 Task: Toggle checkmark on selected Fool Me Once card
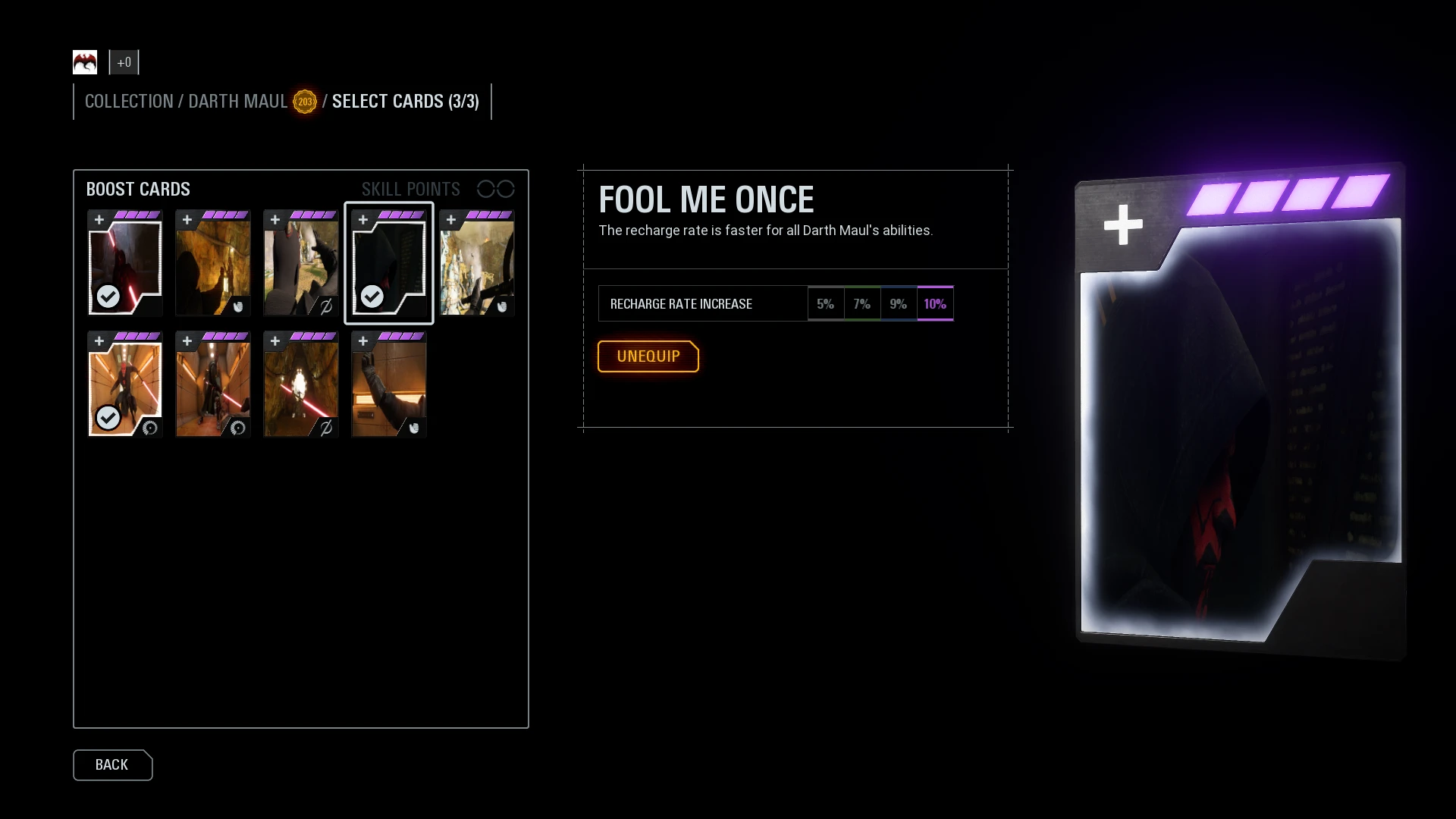(372, 297)
